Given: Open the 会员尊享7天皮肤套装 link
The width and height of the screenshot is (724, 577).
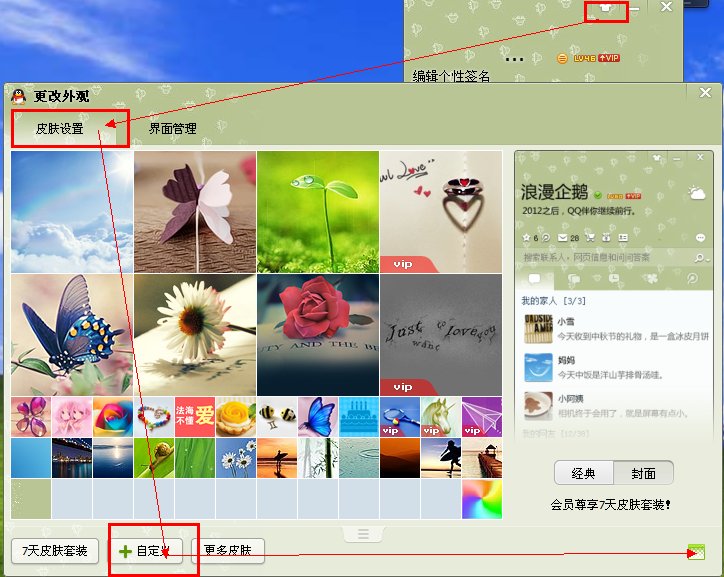Looking at the screenshot, I should pyautogui.click(x=610, y=505).
